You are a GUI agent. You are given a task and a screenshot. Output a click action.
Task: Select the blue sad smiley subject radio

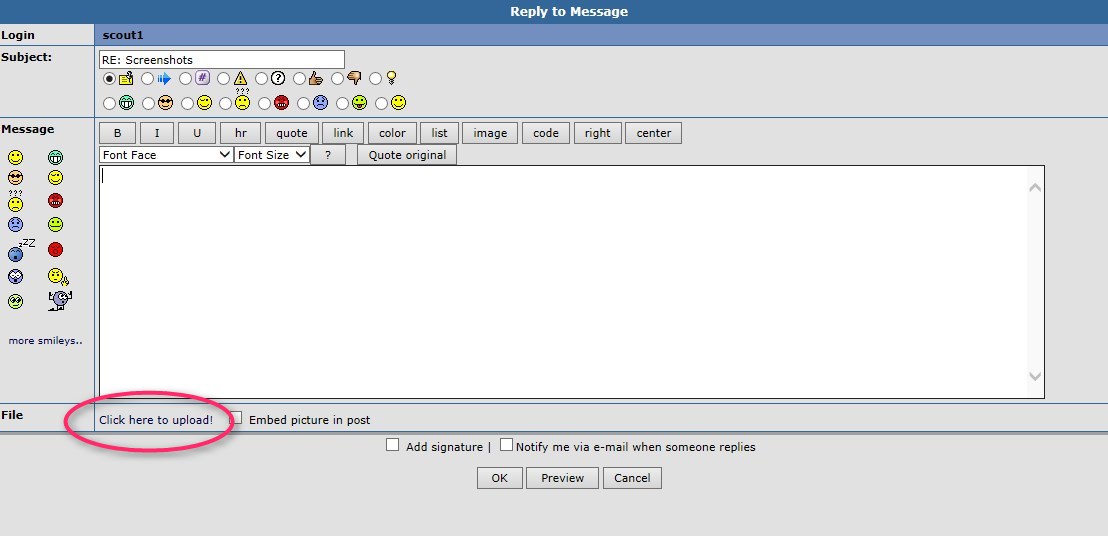304,104
